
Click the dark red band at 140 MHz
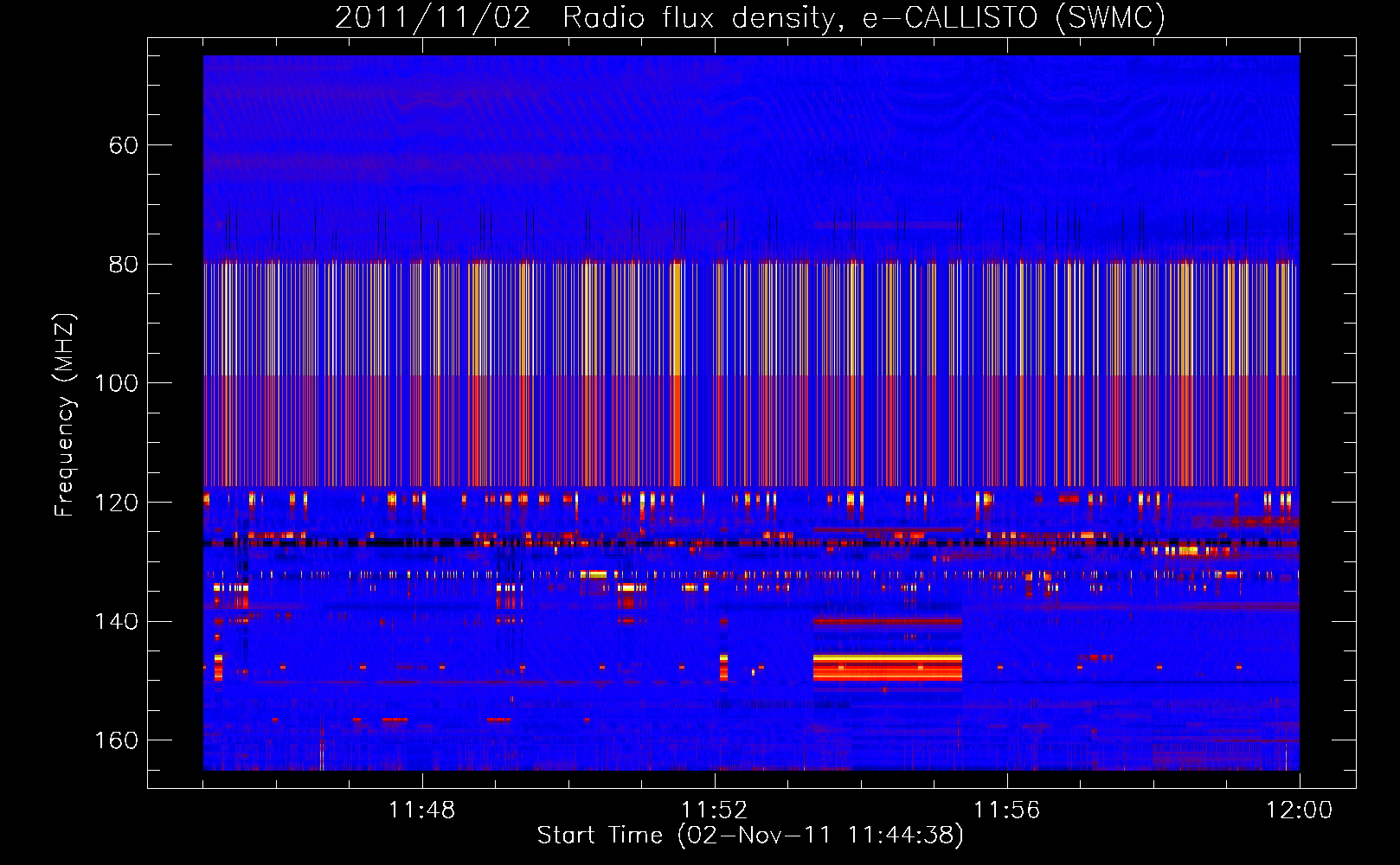pyautogui.click(x=887, y=620)
